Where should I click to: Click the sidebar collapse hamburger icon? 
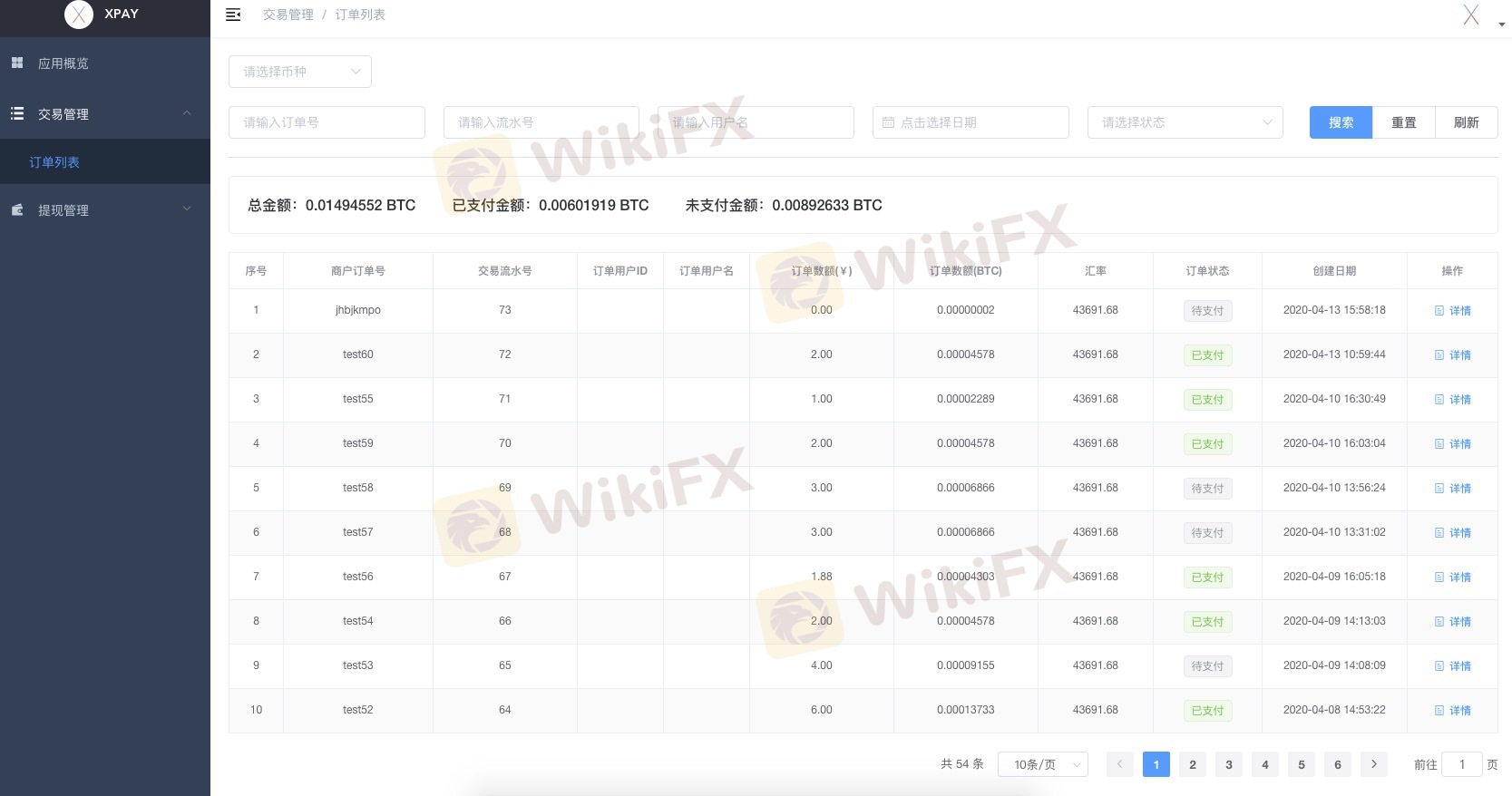[x=233, y=15]
